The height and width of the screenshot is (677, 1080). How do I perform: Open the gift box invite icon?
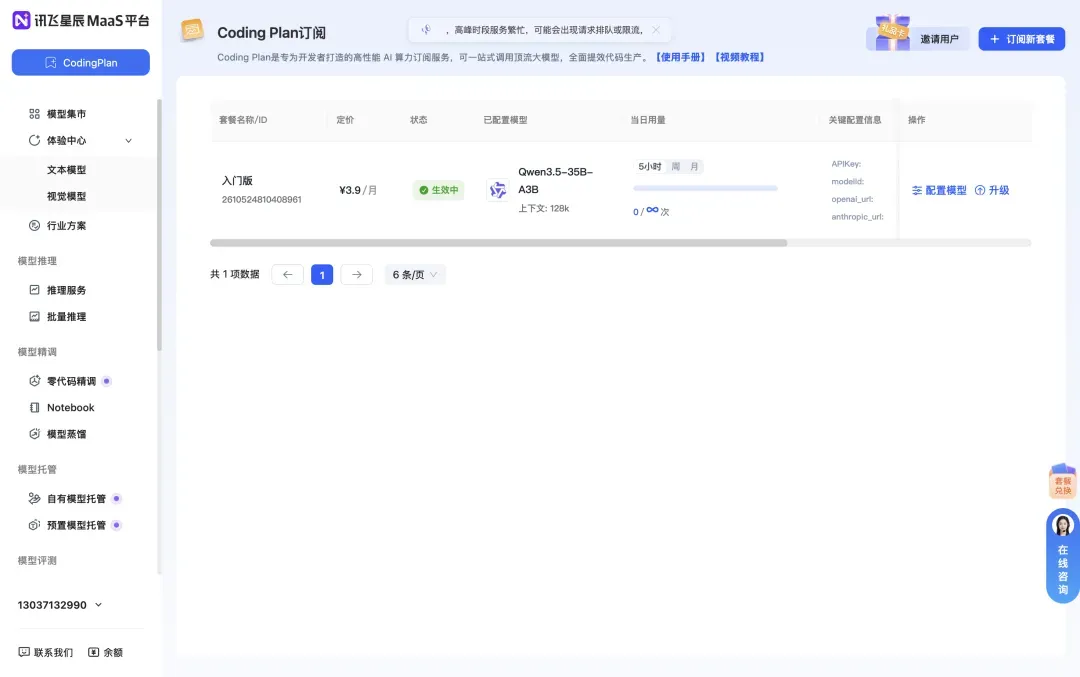(x=893, y=33)
